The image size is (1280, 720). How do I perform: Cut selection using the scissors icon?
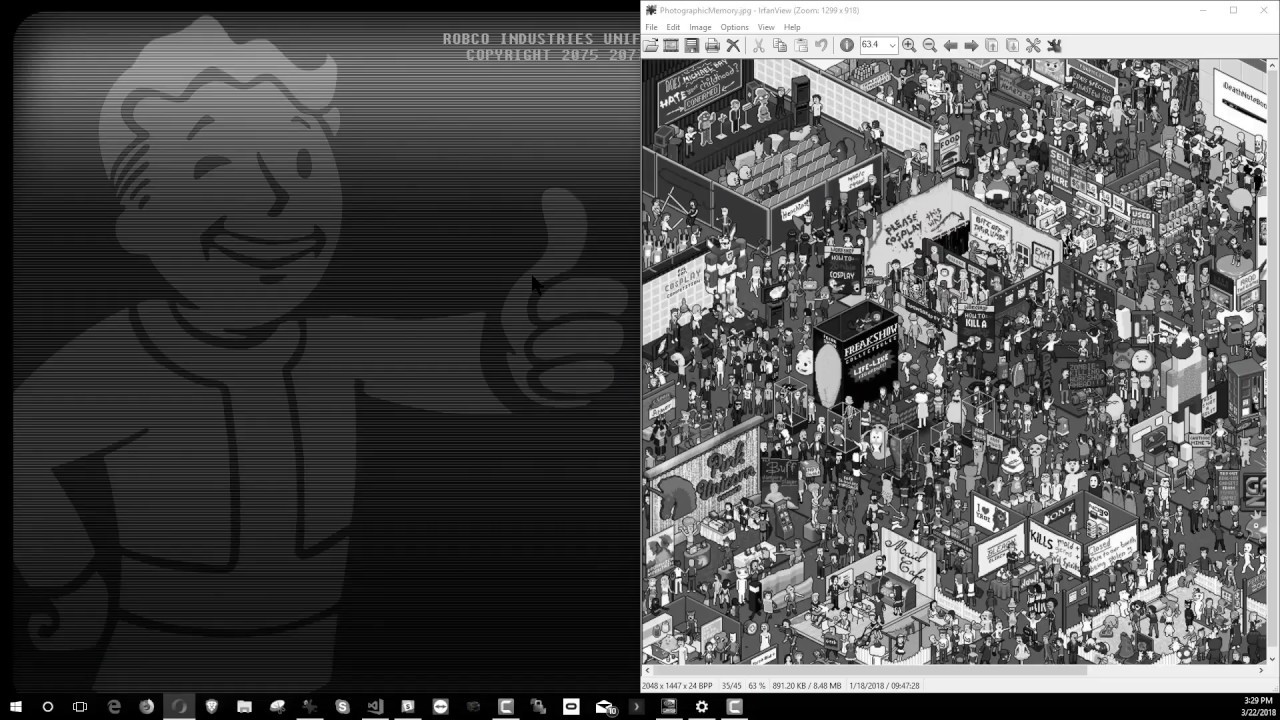[x=758, y=45]
